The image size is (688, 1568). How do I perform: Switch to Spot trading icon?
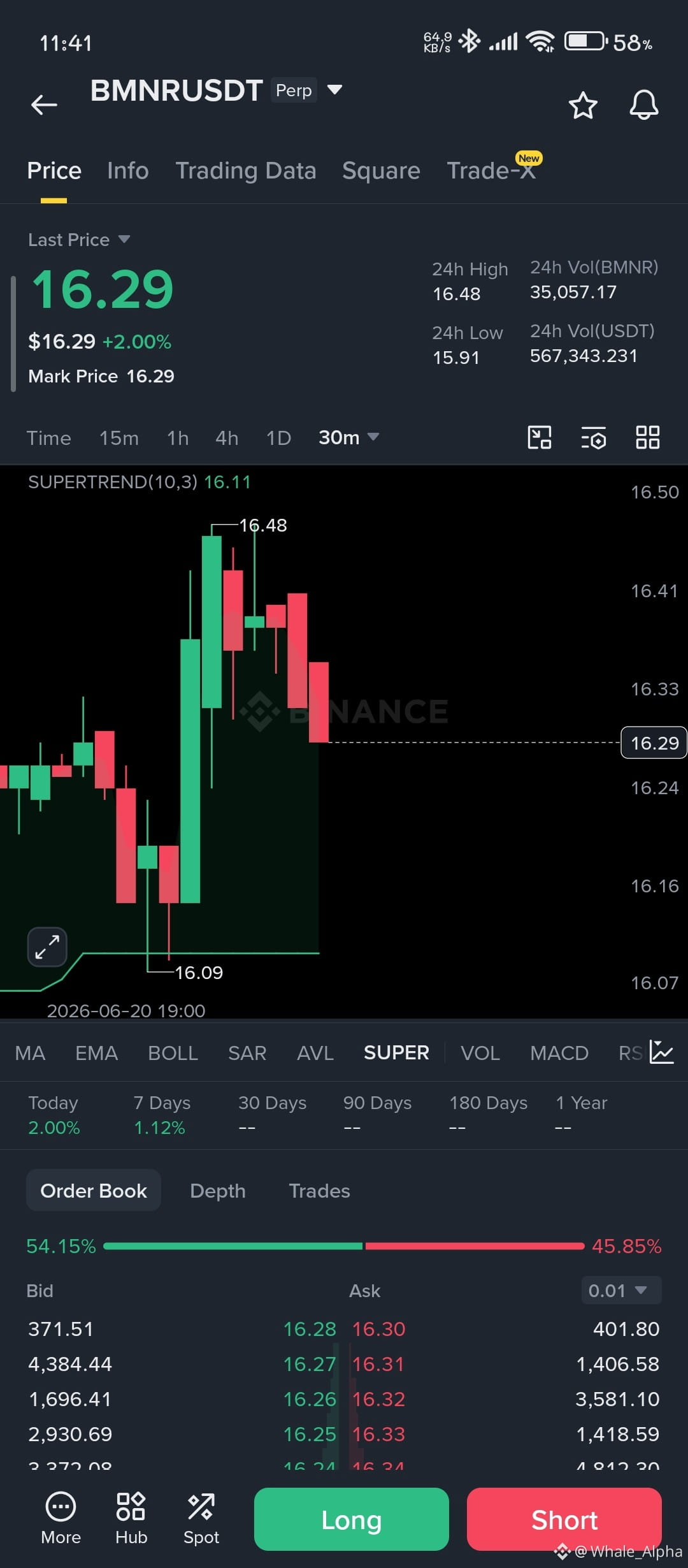(201, 1519)
